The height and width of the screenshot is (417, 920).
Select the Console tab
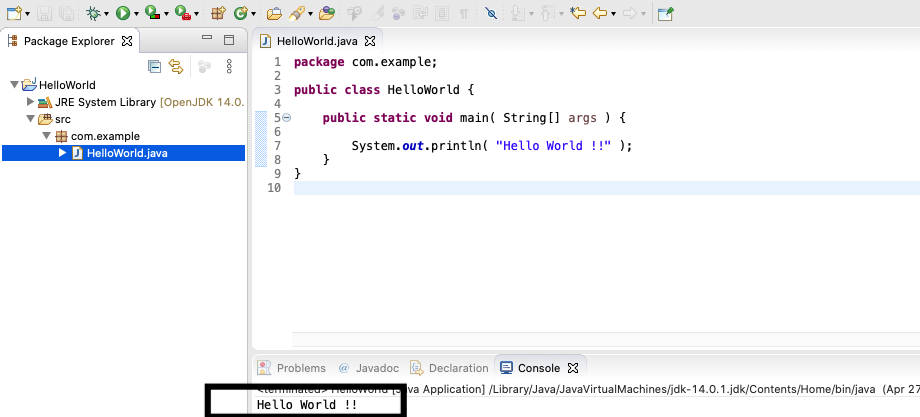coord(539,368)
